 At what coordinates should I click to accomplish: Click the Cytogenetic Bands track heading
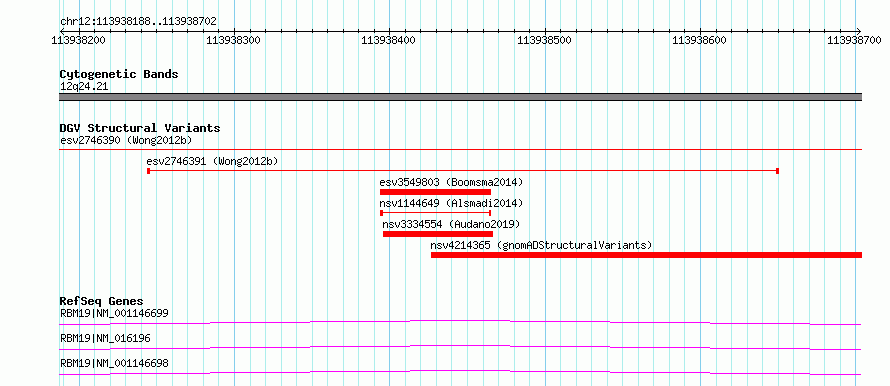pos(119,74)
